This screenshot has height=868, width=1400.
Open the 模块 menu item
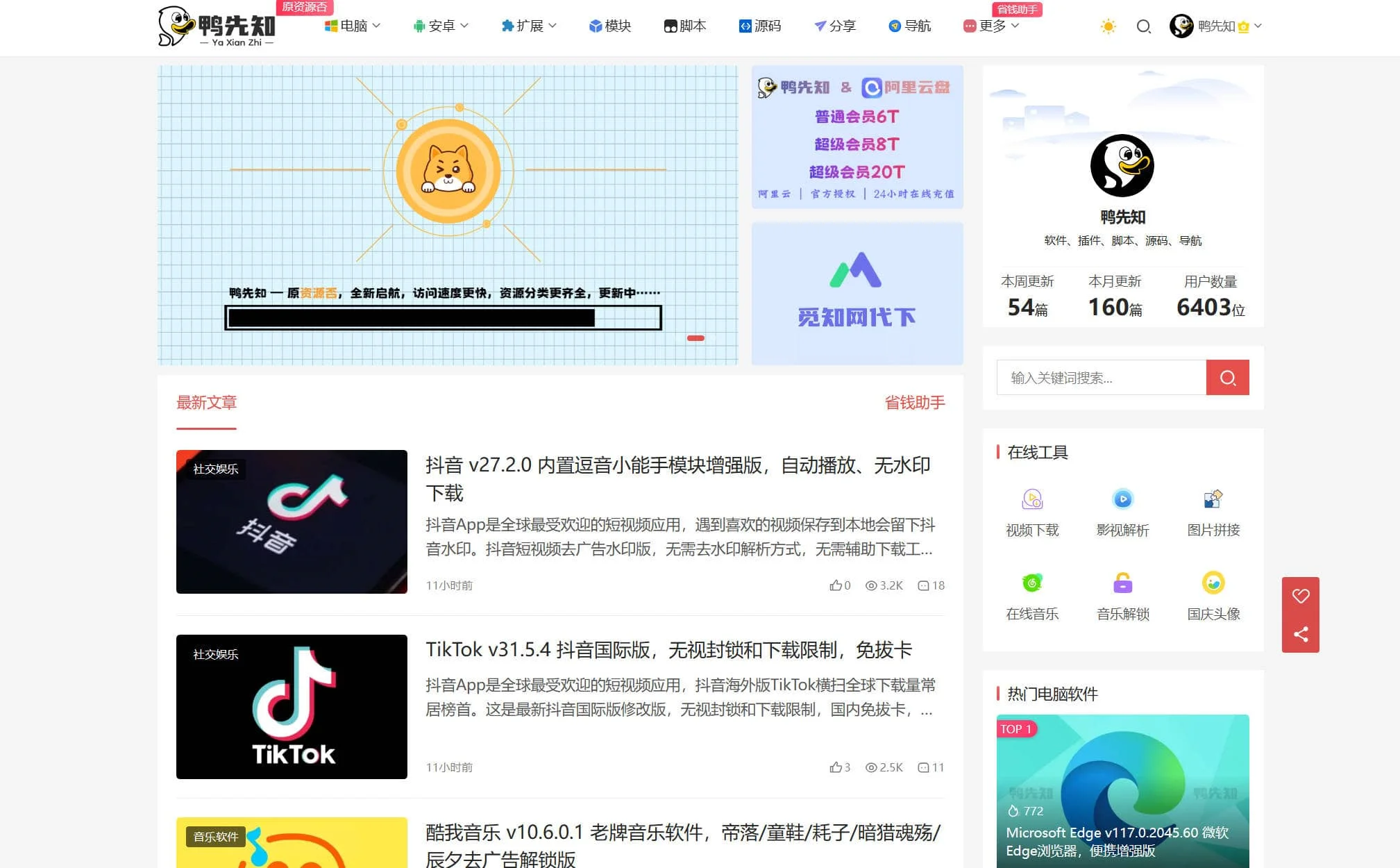(610, 26)
